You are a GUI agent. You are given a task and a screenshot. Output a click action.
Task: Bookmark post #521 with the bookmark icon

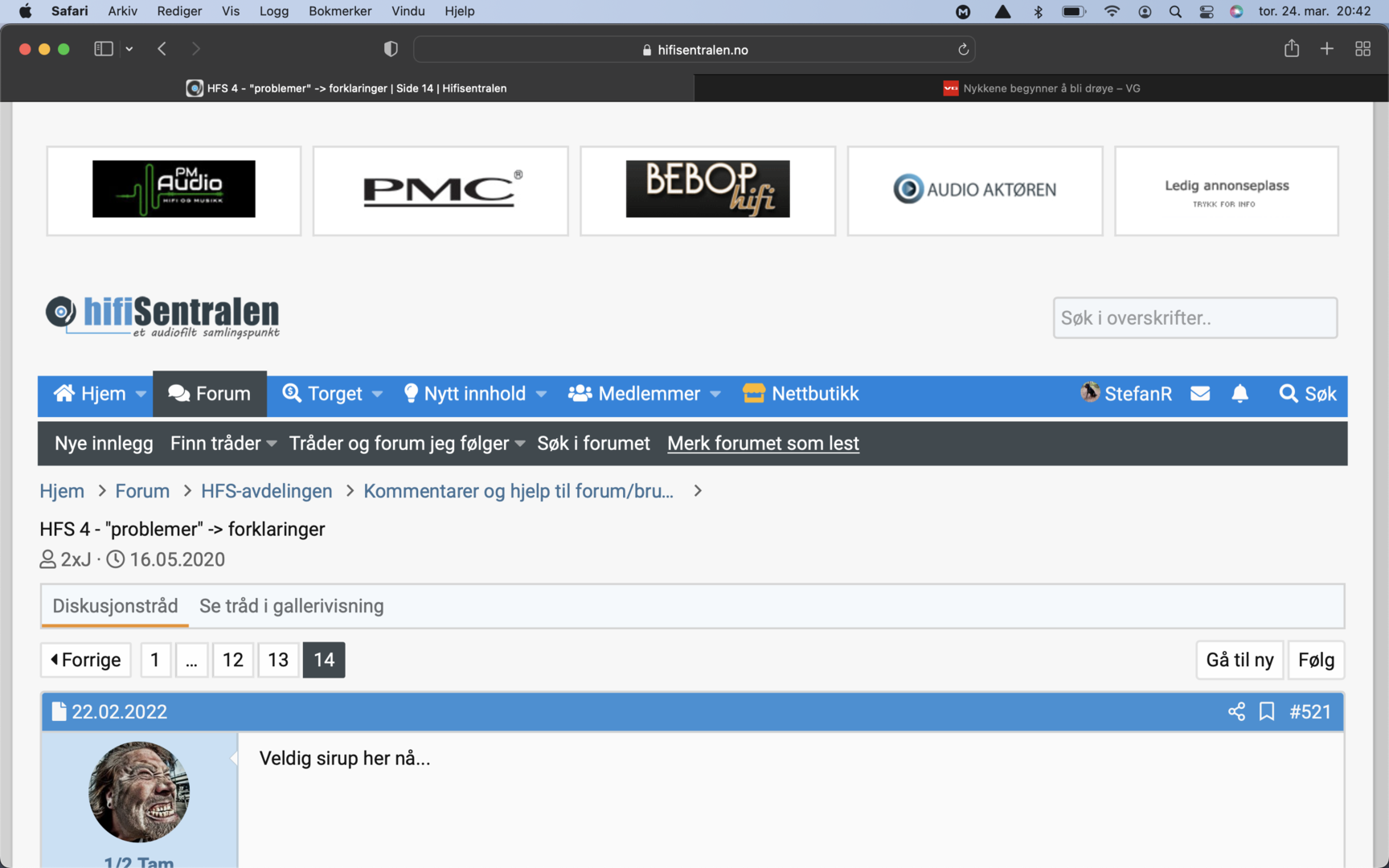pyautogui.click(x=1267, y=711)
